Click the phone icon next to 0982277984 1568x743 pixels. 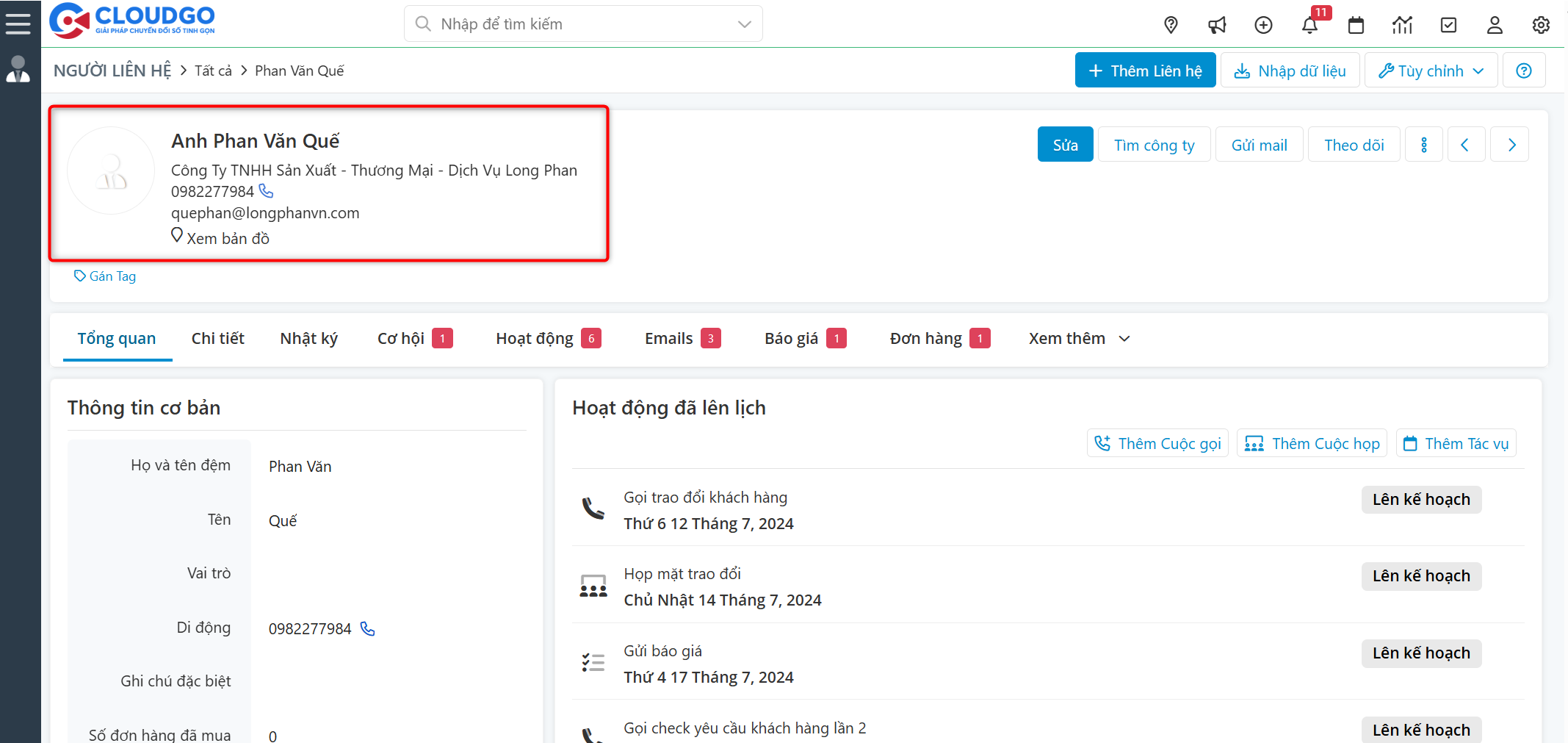click(265, 190)
